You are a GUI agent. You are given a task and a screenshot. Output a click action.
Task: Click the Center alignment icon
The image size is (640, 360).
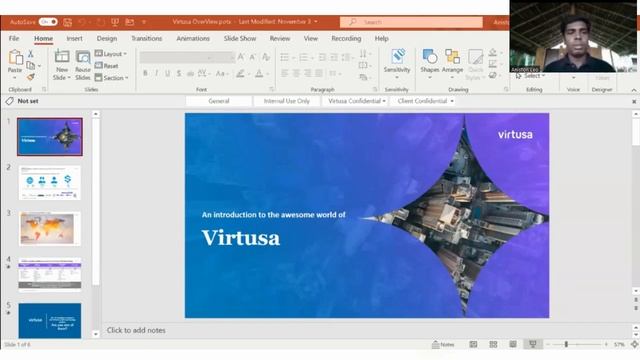(296, 73)
